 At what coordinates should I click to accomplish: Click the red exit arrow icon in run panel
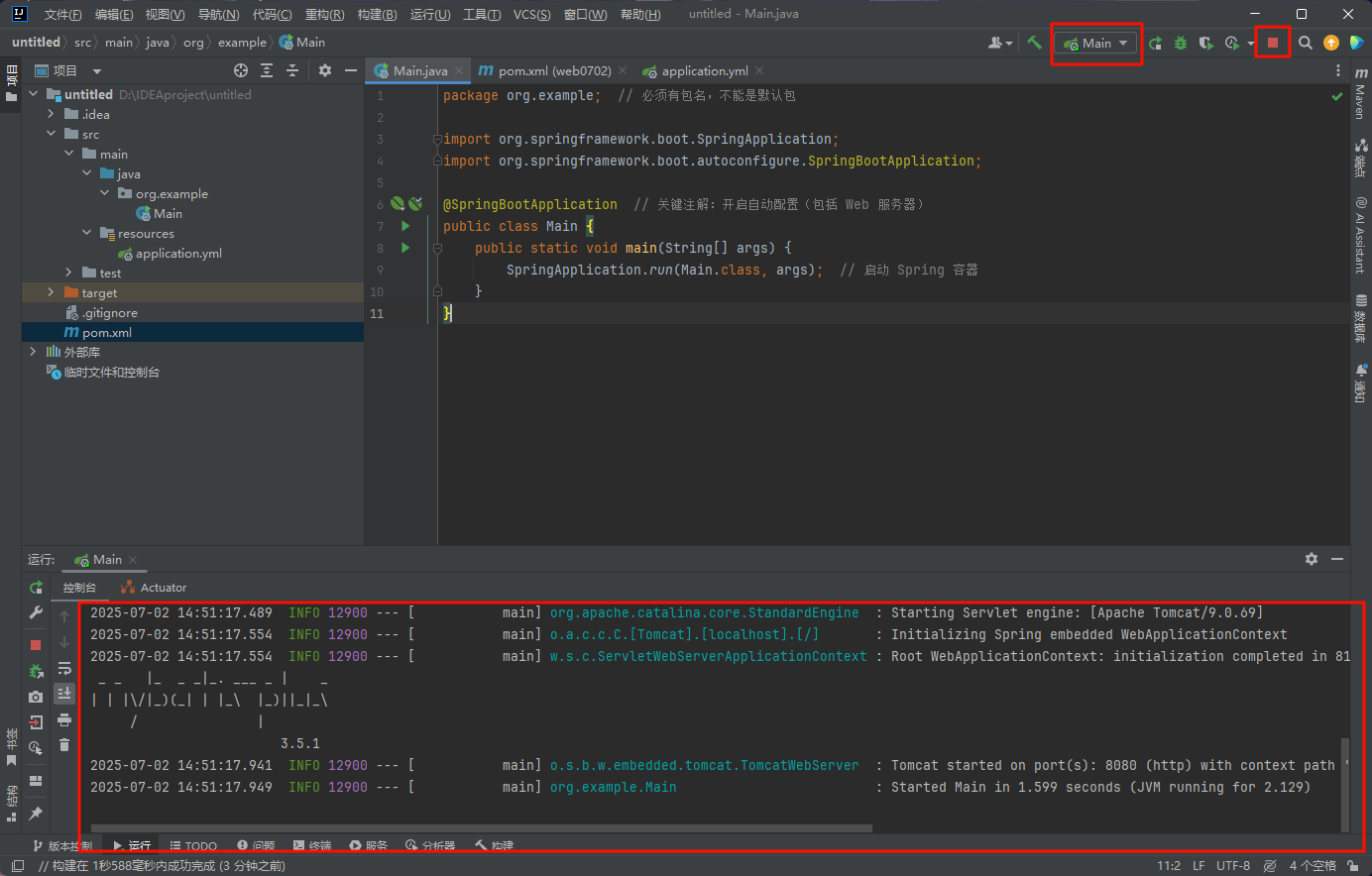click(36, 722)
